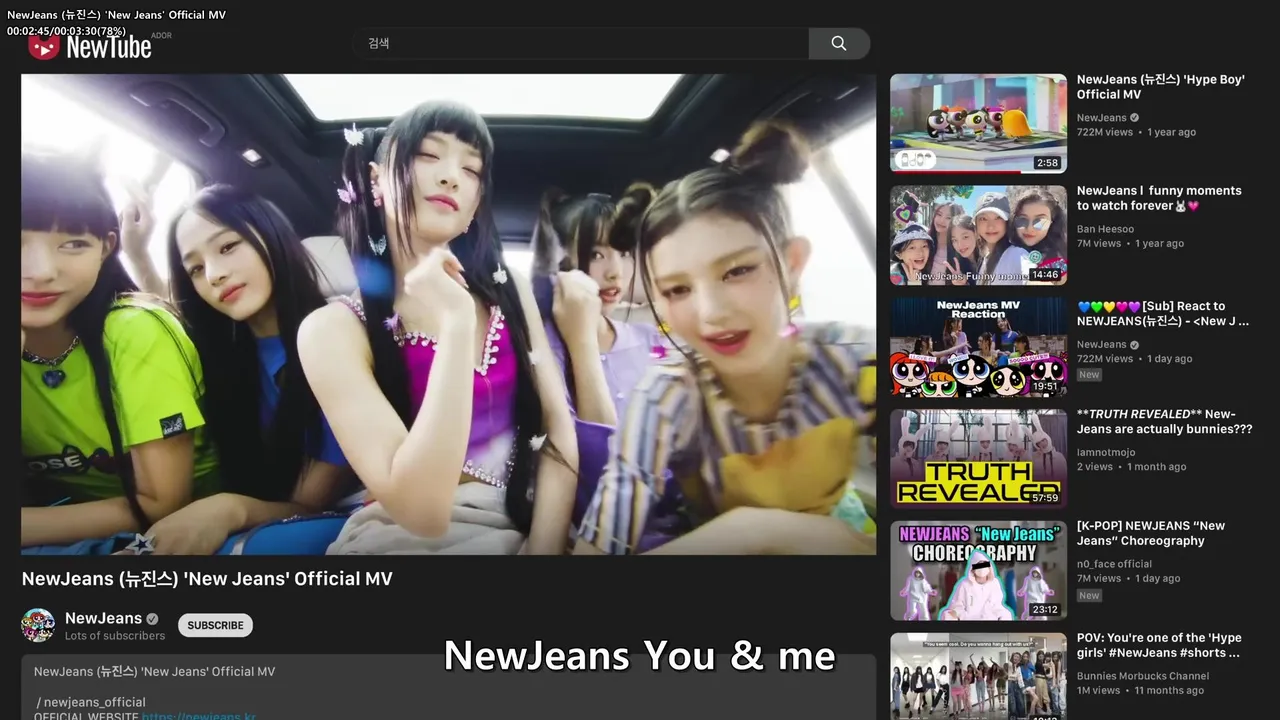Click the title NewJeans 'Hype Boy' Official MV
1280x720 pixels.
click(x=1161, y=87)
